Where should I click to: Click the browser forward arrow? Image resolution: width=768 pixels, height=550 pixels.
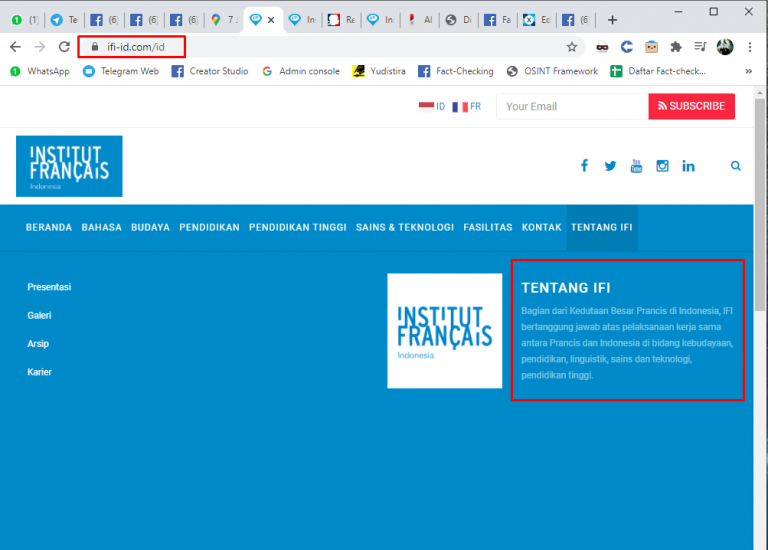(40, 47)
